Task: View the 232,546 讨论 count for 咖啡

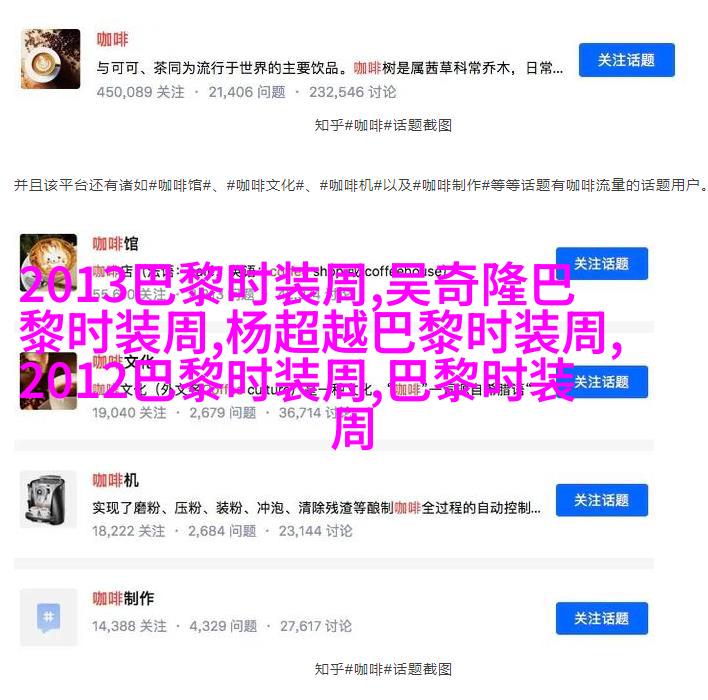Action: point(353,92)
